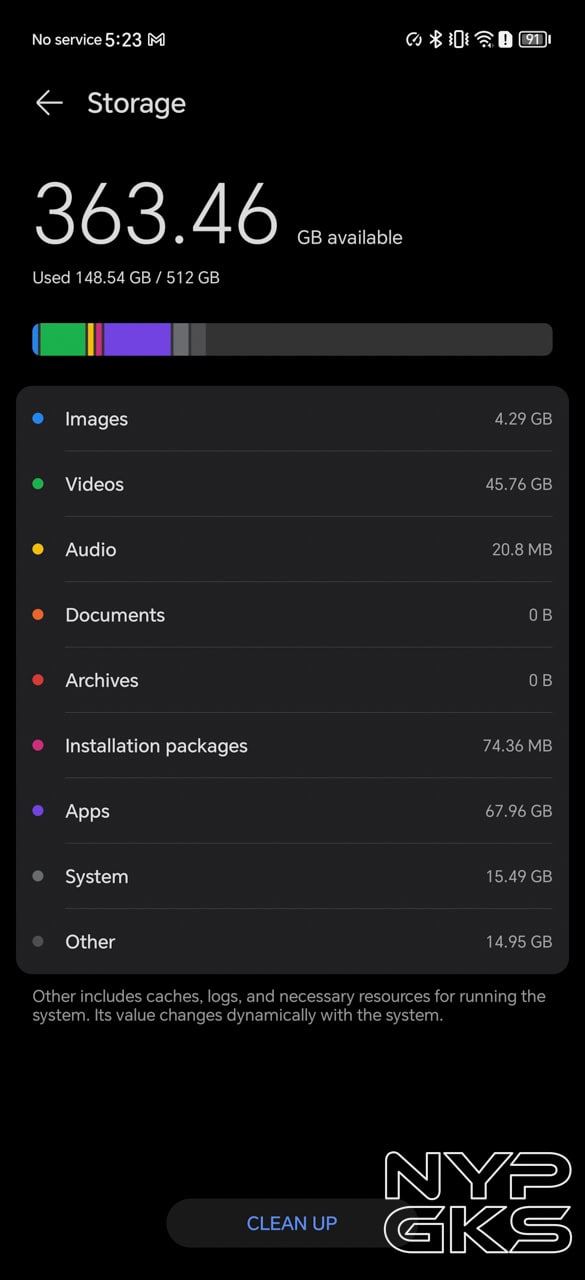The image size is (585, 1280).
Task: Tap the green dot beside Videos
Action: point(39,484)
